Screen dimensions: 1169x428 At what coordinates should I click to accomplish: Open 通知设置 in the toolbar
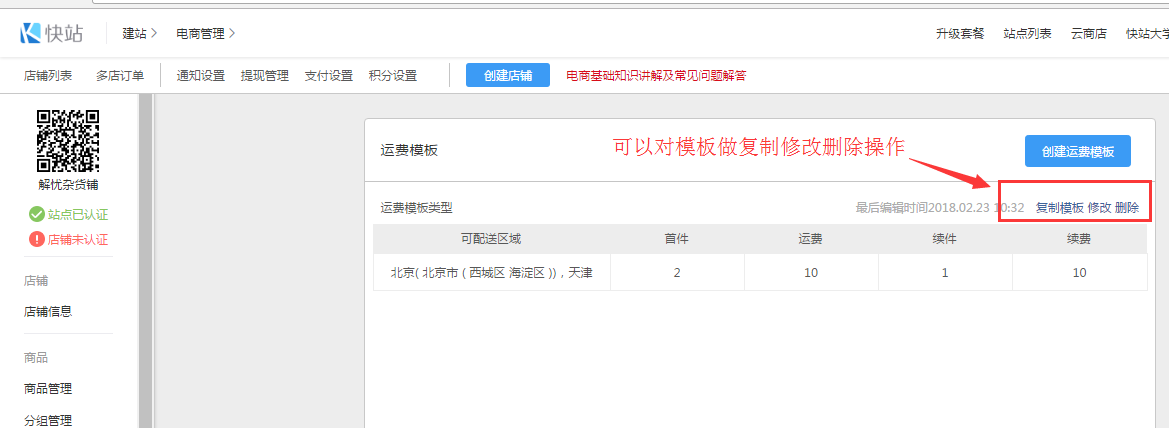point(201,75)
